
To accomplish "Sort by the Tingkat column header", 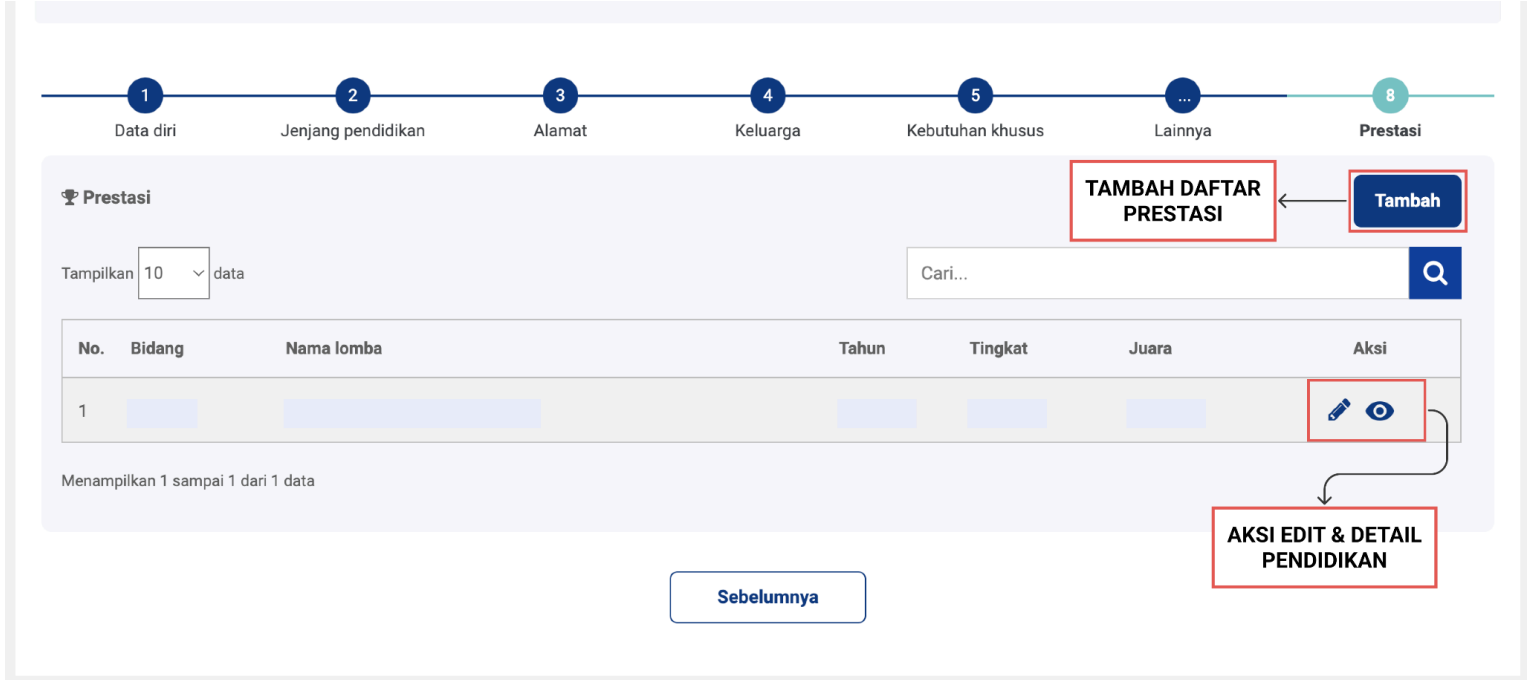I will point(998,349).
